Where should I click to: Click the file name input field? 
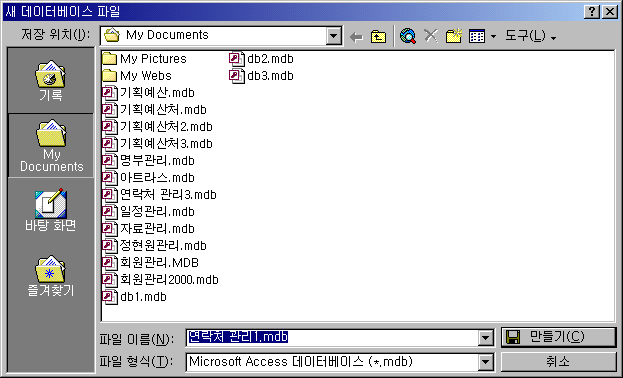pos(332,338)
